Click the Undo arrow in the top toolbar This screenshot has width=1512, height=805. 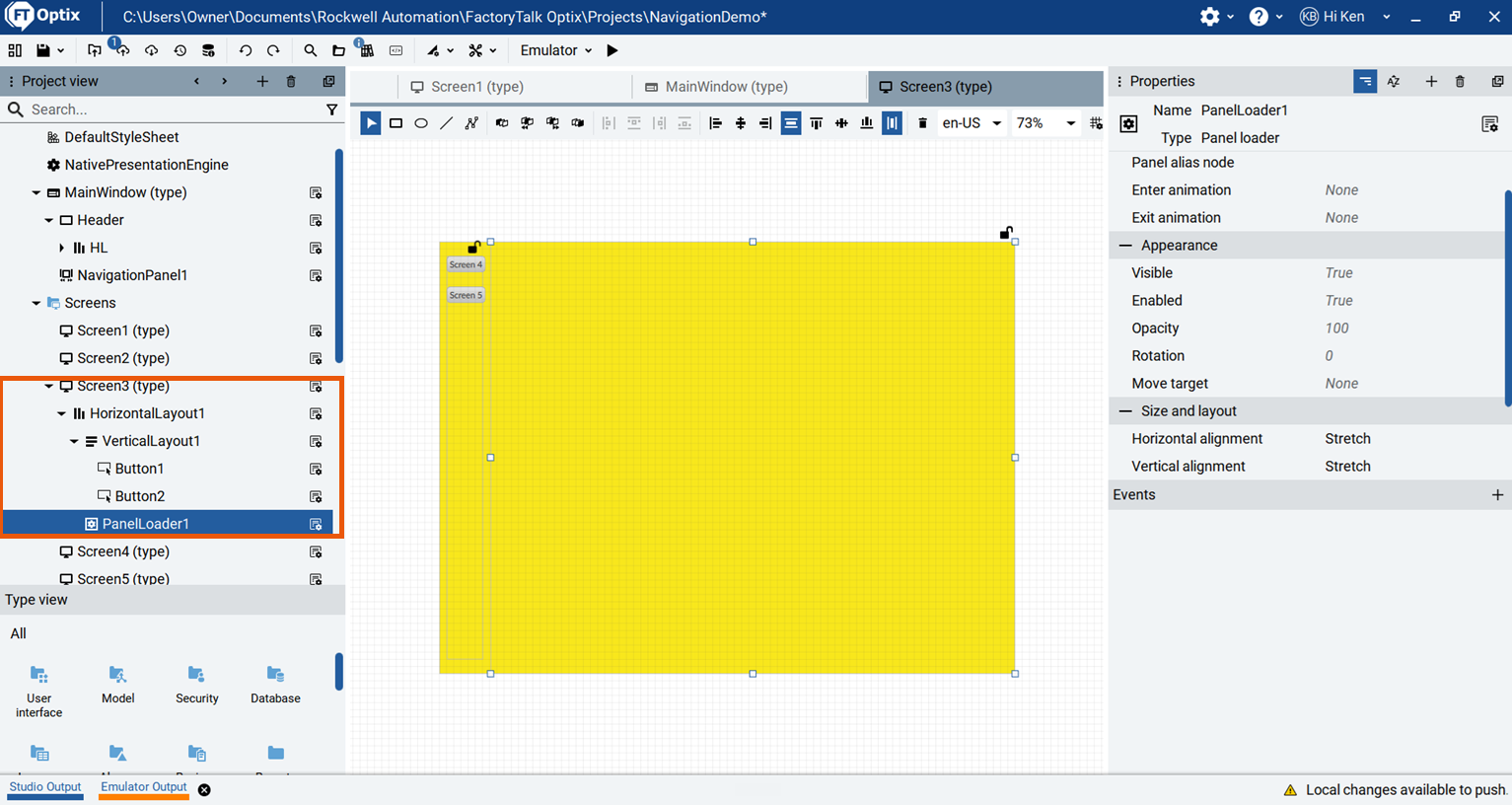(x=246, y=50)
